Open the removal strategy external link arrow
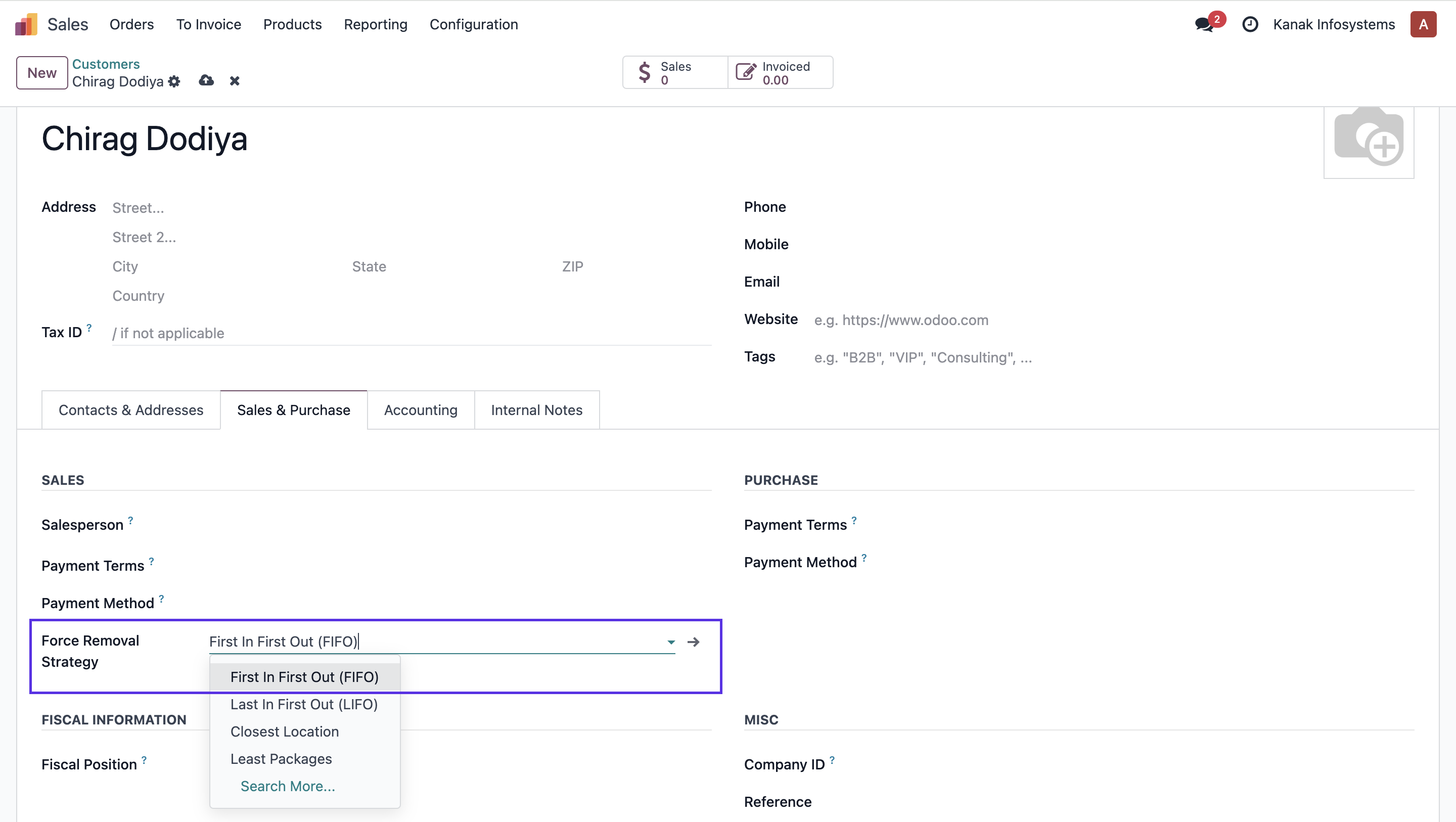The height and width of the screenshot is (822, 1456). 693,642
